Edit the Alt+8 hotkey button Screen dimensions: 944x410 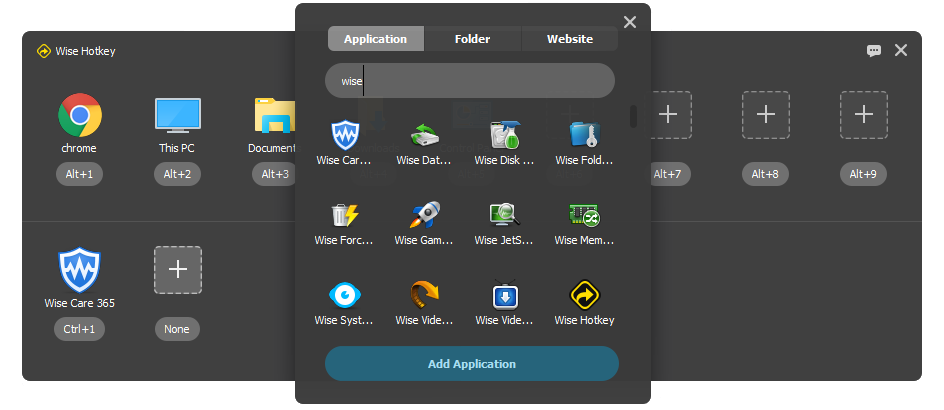tap(765, 175)
